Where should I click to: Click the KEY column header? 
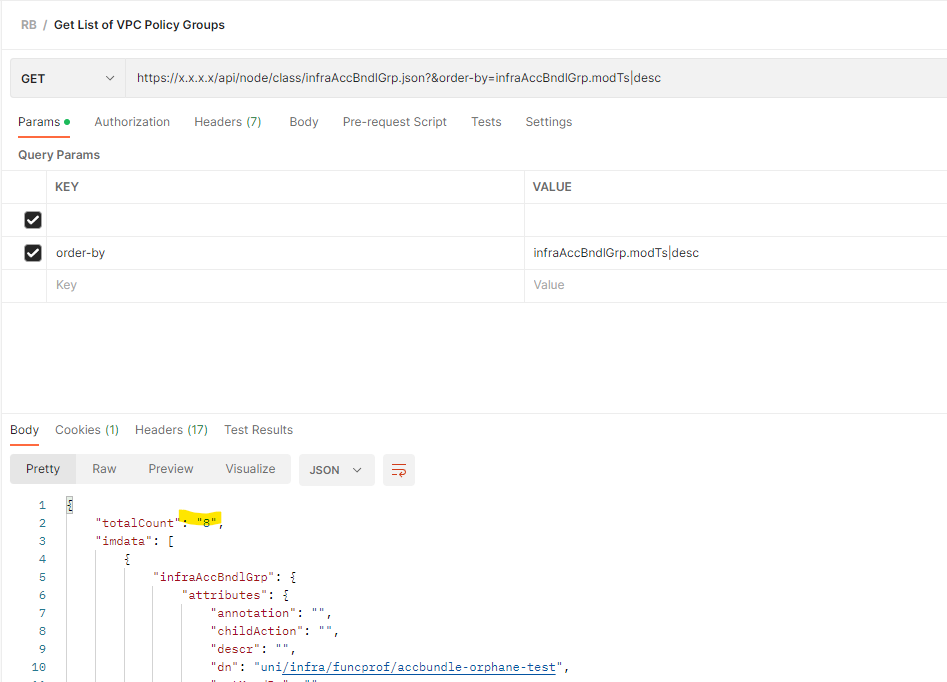point(67,187)
